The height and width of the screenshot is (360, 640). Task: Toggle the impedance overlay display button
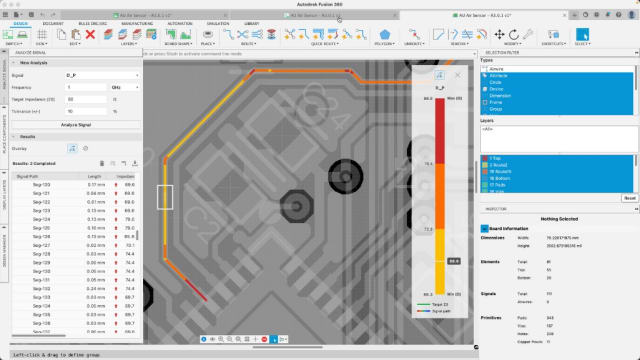[72, 149]
